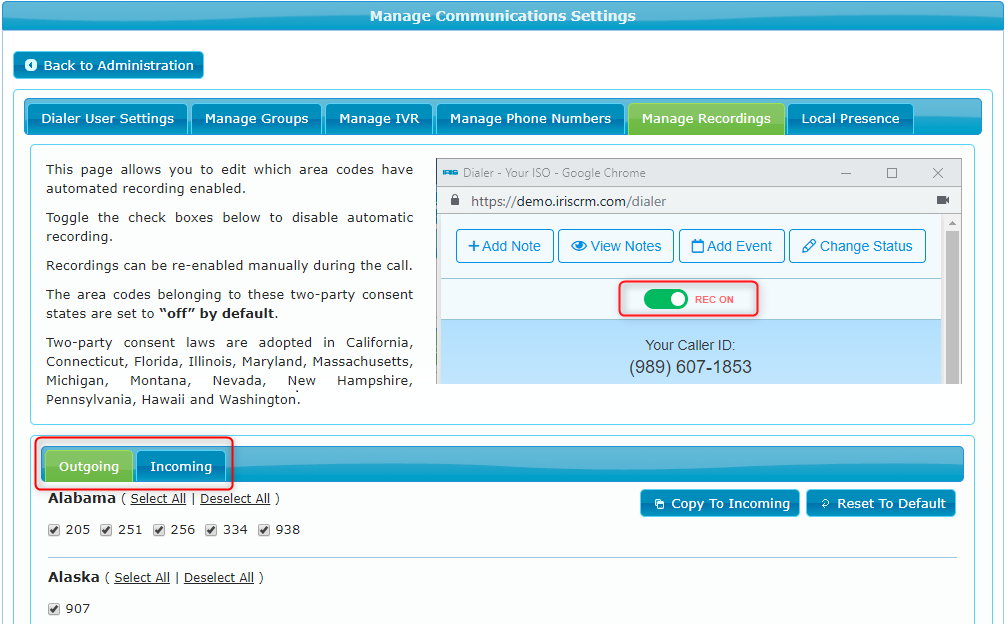Click the Add Event calendar icon
Screen dimensions: 1008x624
(x=698, y=246)
